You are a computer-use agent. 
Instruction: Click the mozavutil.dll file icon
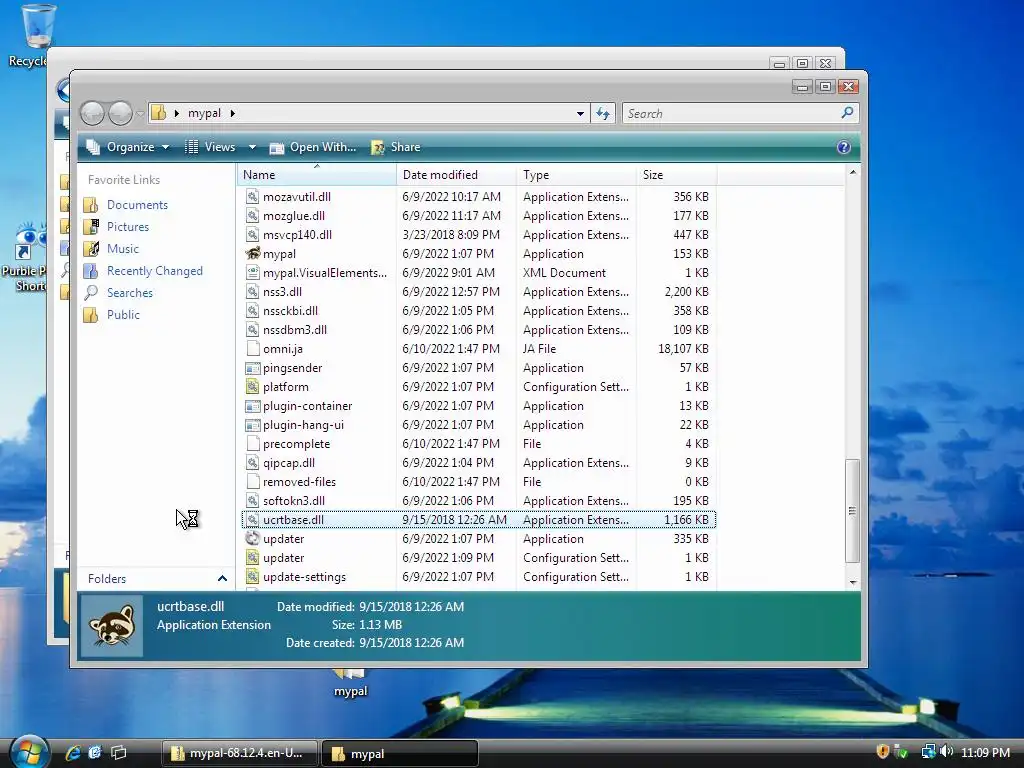pos(253,197)
